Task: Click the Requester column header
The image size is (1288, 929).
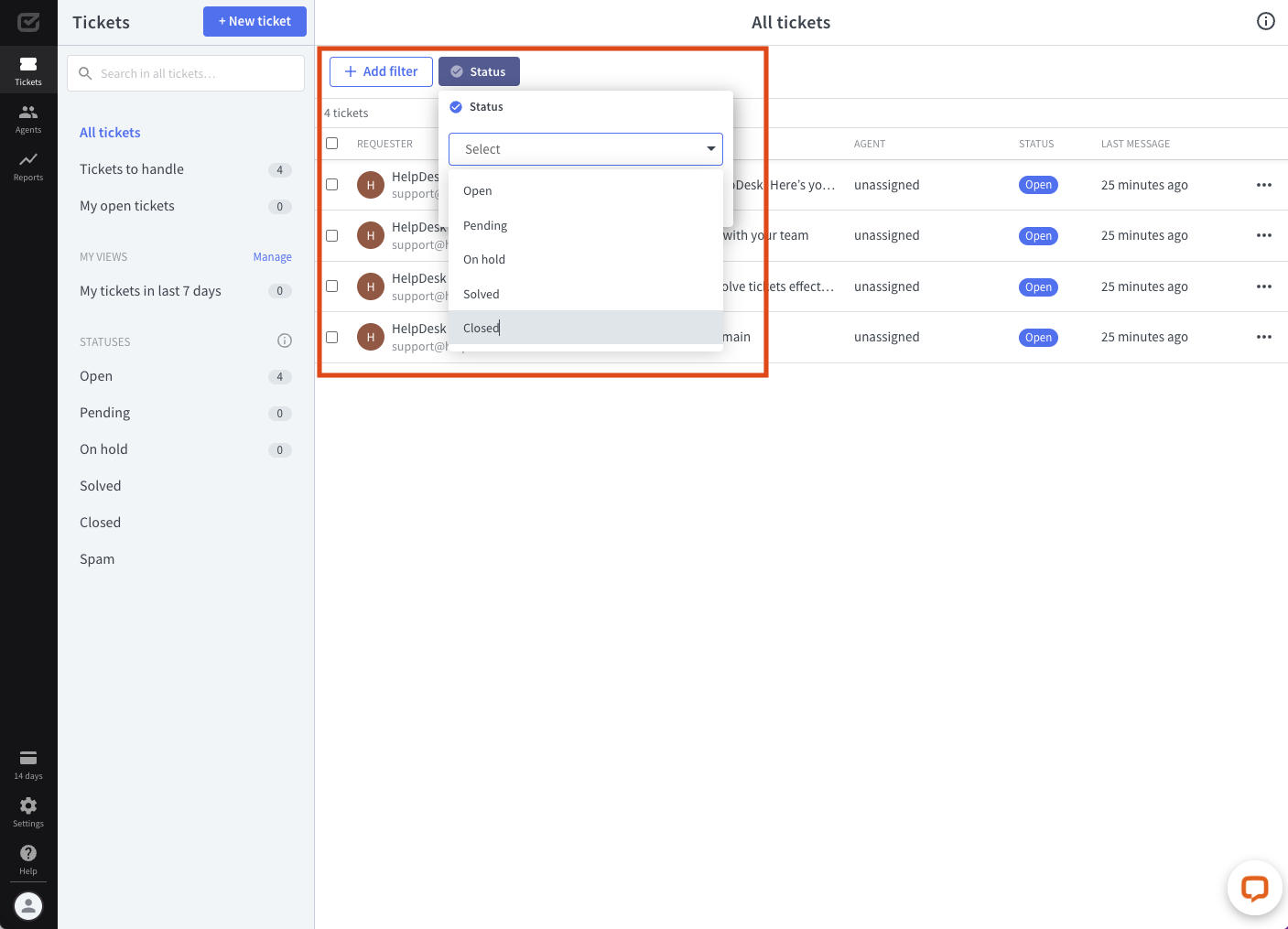Action: 384,144
